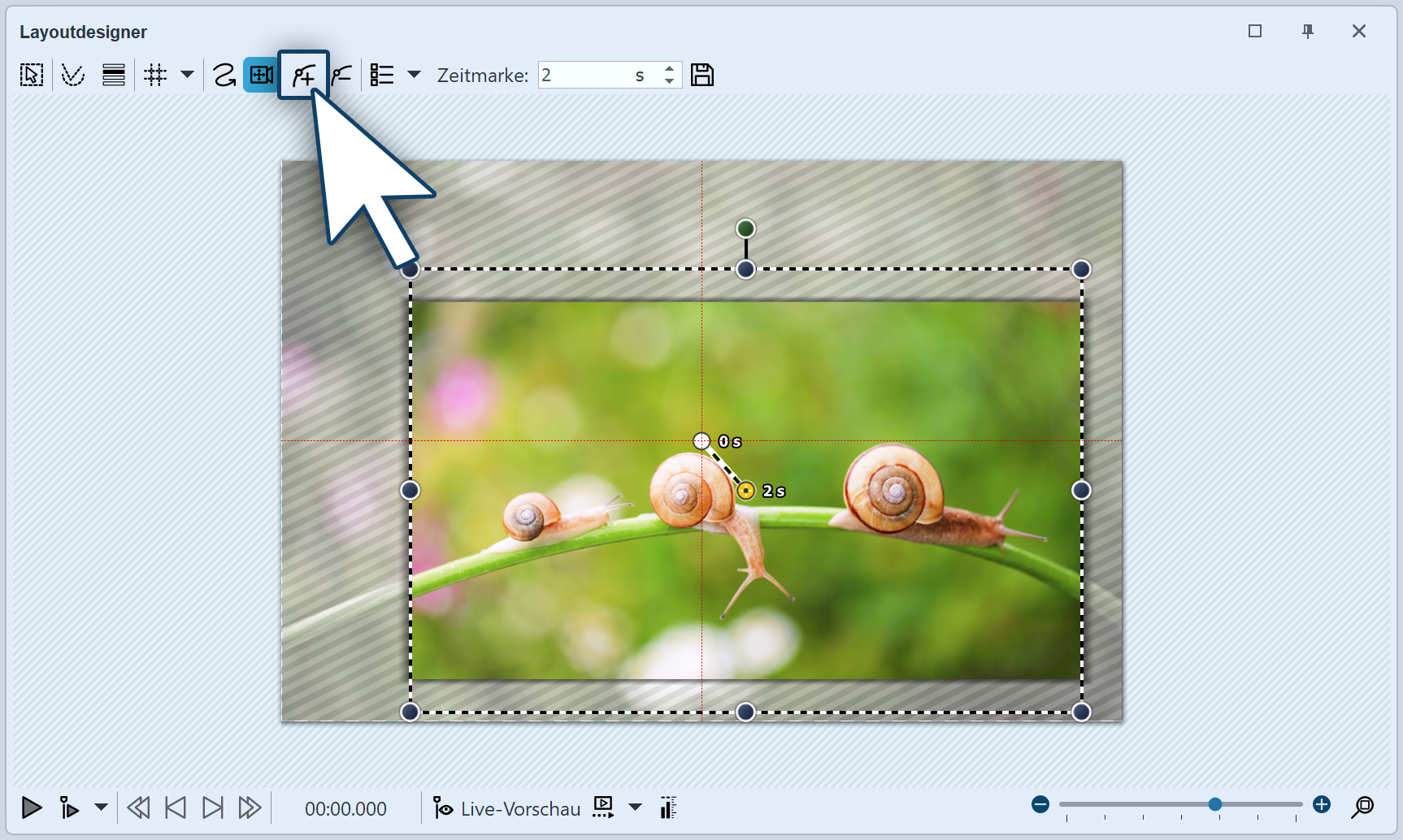The width and height of the screenshot is (1403, 840).
Task: Click the audio level meter icon
Action: 668,808
